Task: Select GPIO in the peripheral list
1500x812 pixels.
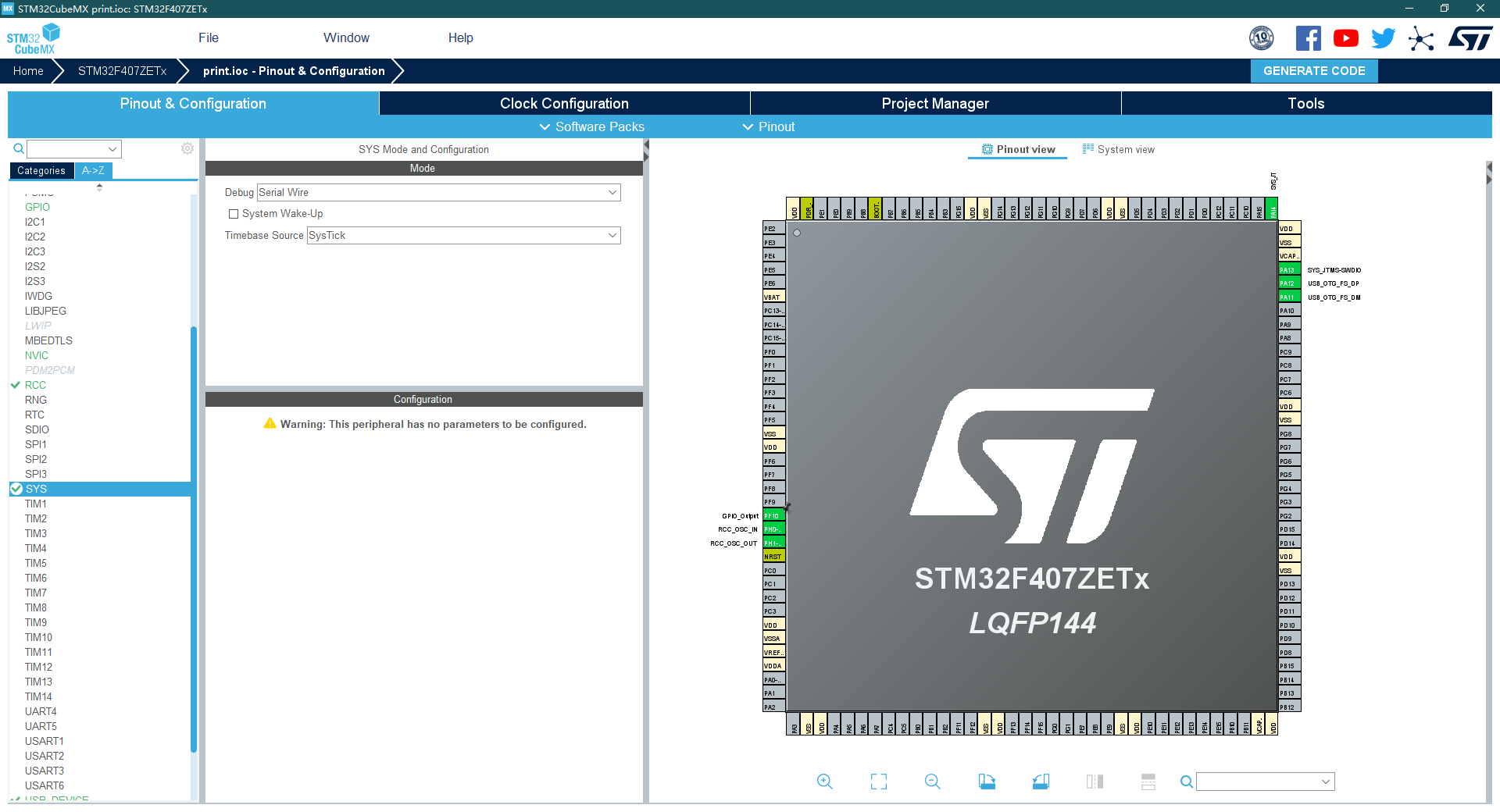Action: [x=37, y=207]
